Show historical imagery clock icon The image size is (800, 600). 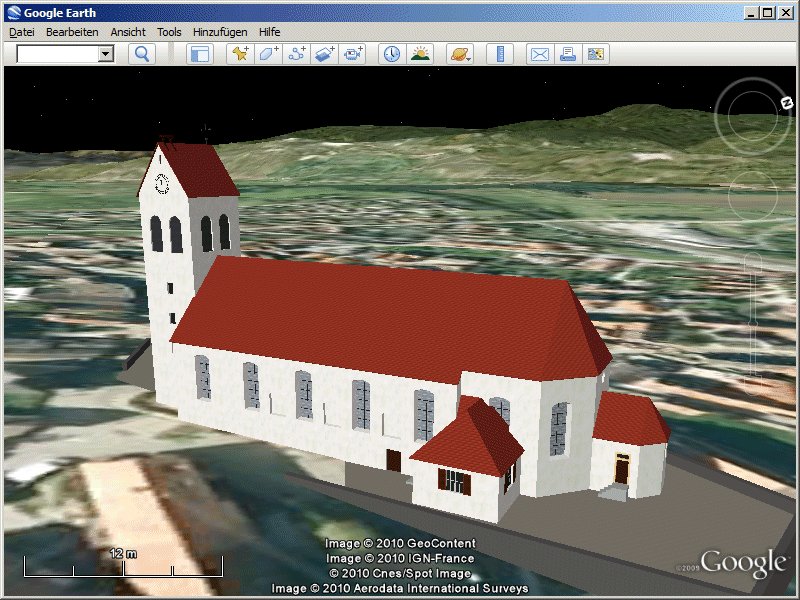[392, 54]
